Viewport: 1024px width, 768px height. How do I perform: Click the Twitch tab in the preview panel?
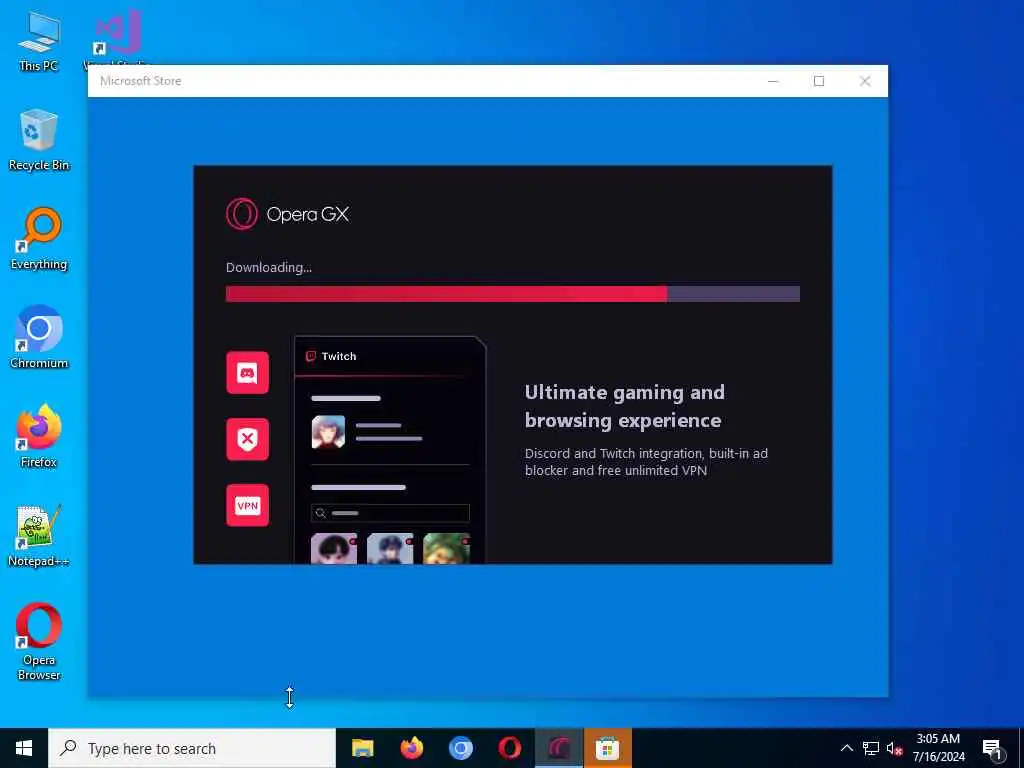[331, 357]
